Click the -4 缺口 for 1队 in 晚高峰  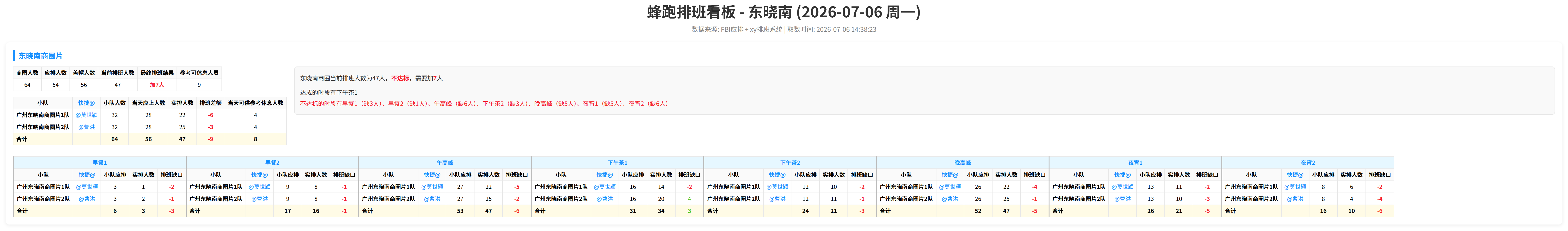pos(1035,187)
